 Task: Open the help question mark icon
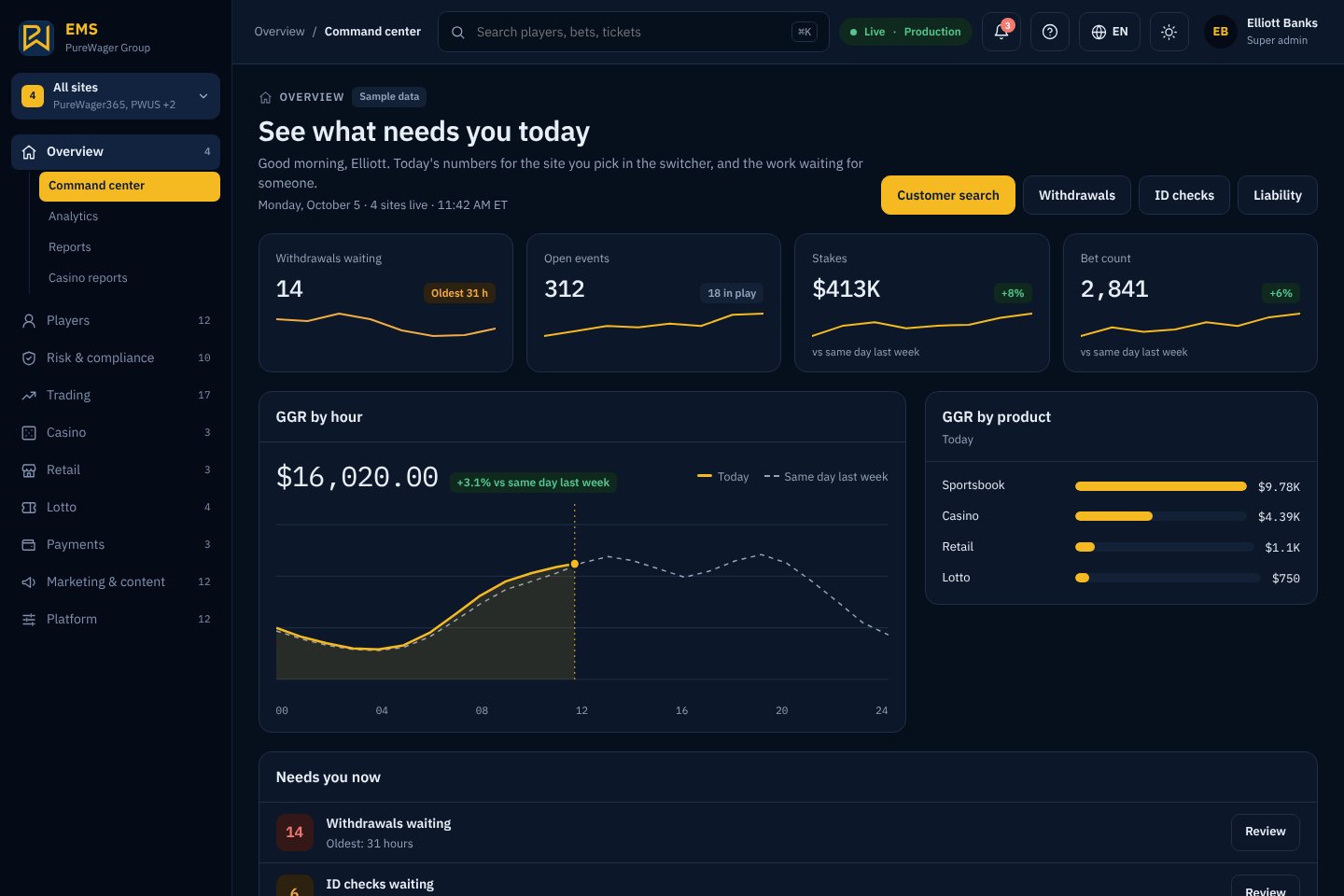pyautogui.click(x=1050, y=32)
